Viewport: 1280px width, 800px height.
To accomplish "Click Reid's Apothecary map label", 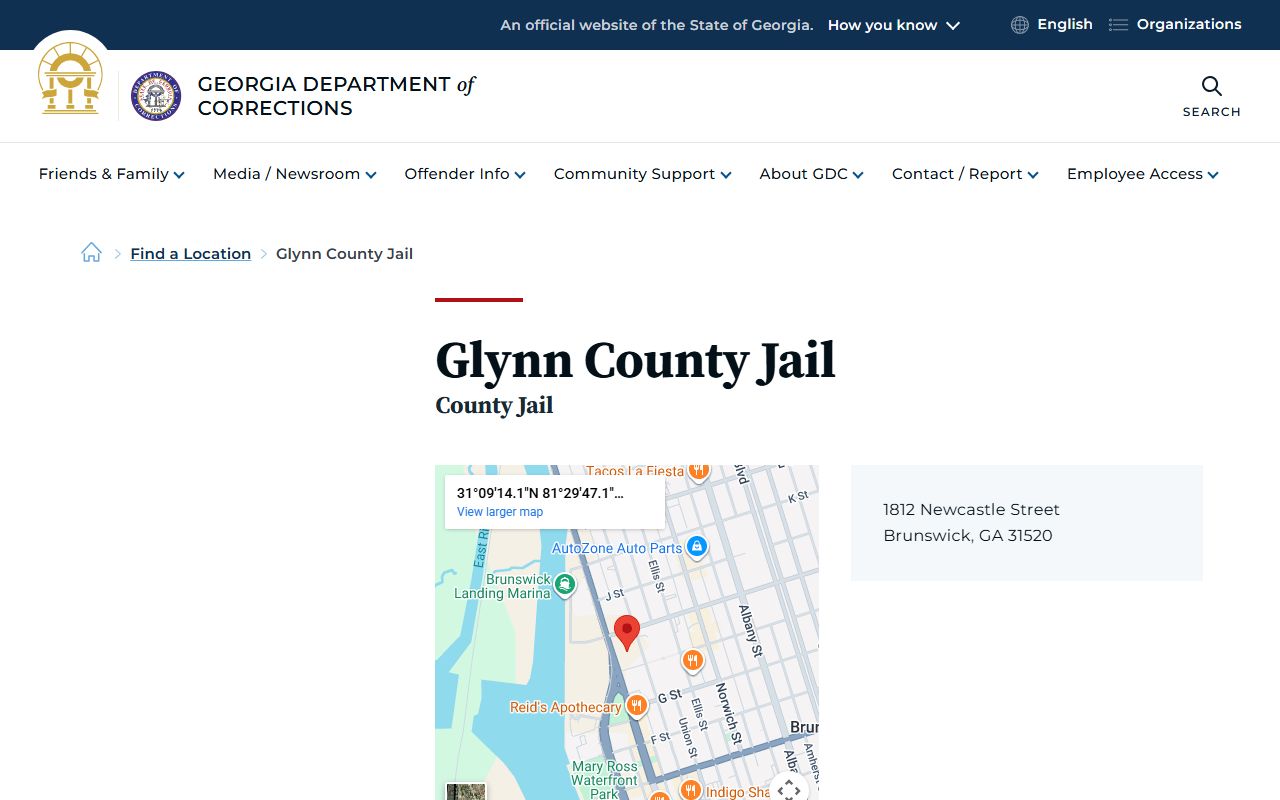I will 565,707.
